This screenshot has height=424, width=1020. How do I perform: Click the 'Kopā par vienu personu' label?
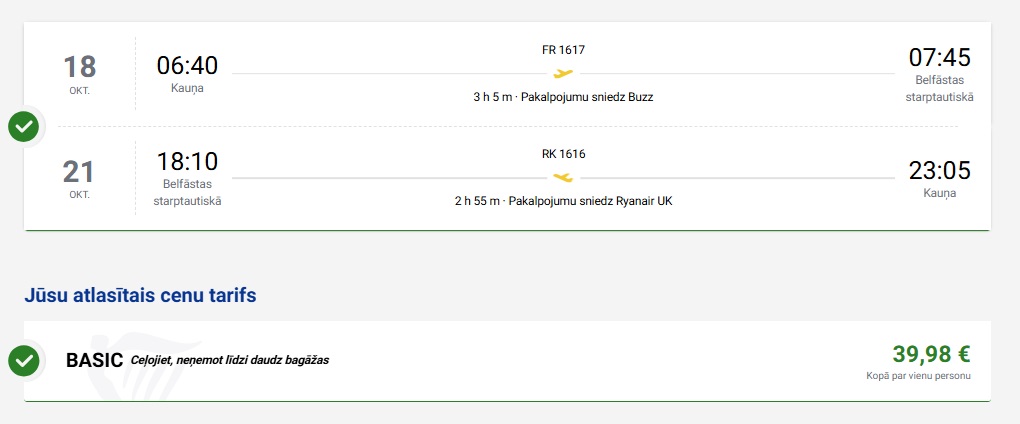pyautogui.click(x=918, y=376)
